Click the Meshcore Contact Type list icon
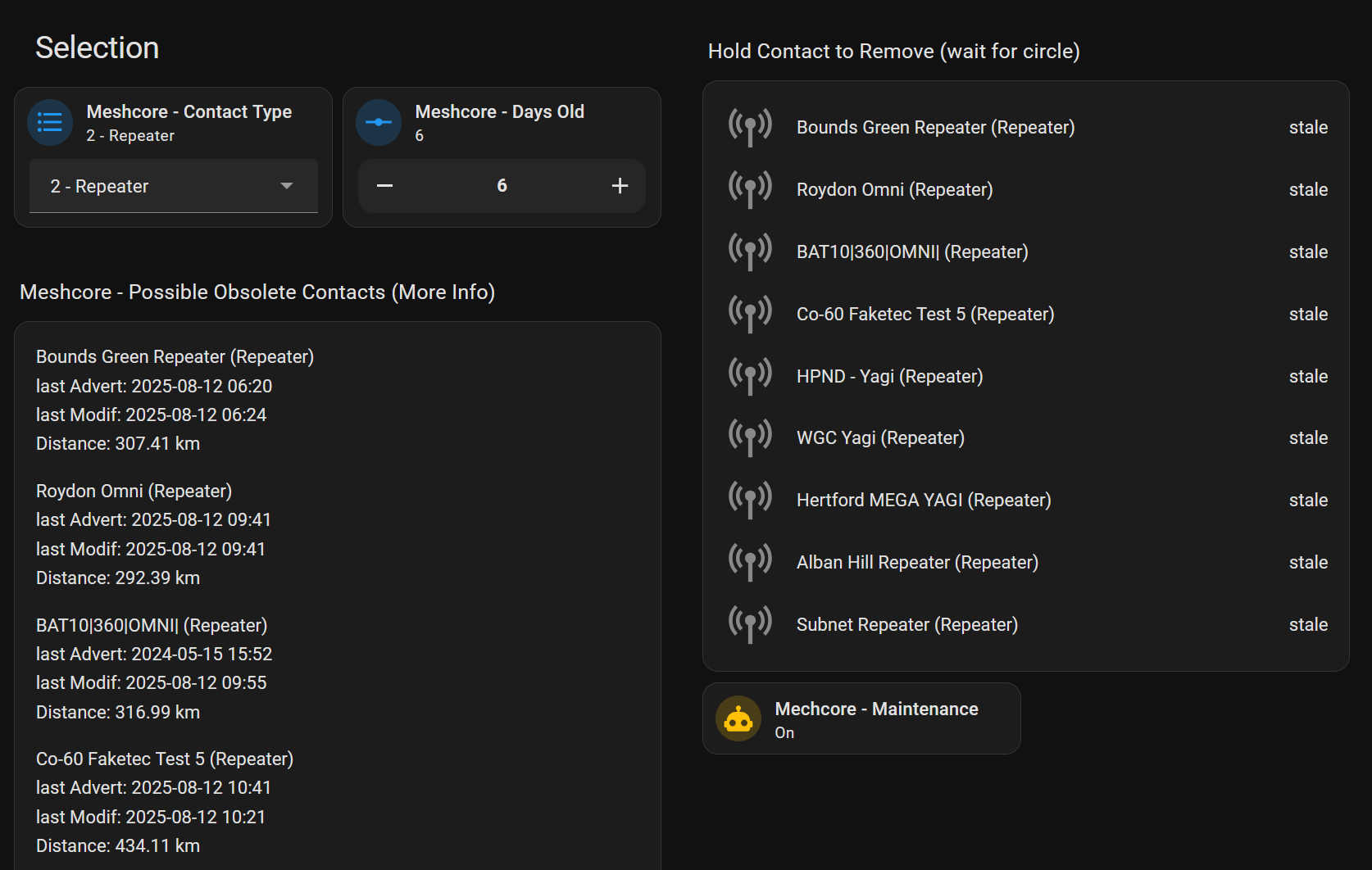Screen dimensions: 1372x870 [49, 122]
